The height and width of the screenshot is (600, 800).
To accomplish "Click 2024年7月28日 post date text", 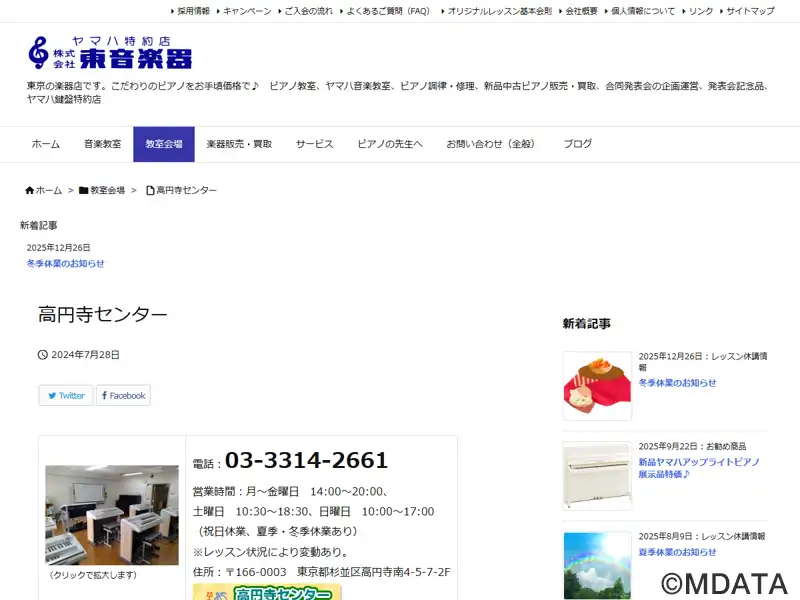I will coord(85,355).
